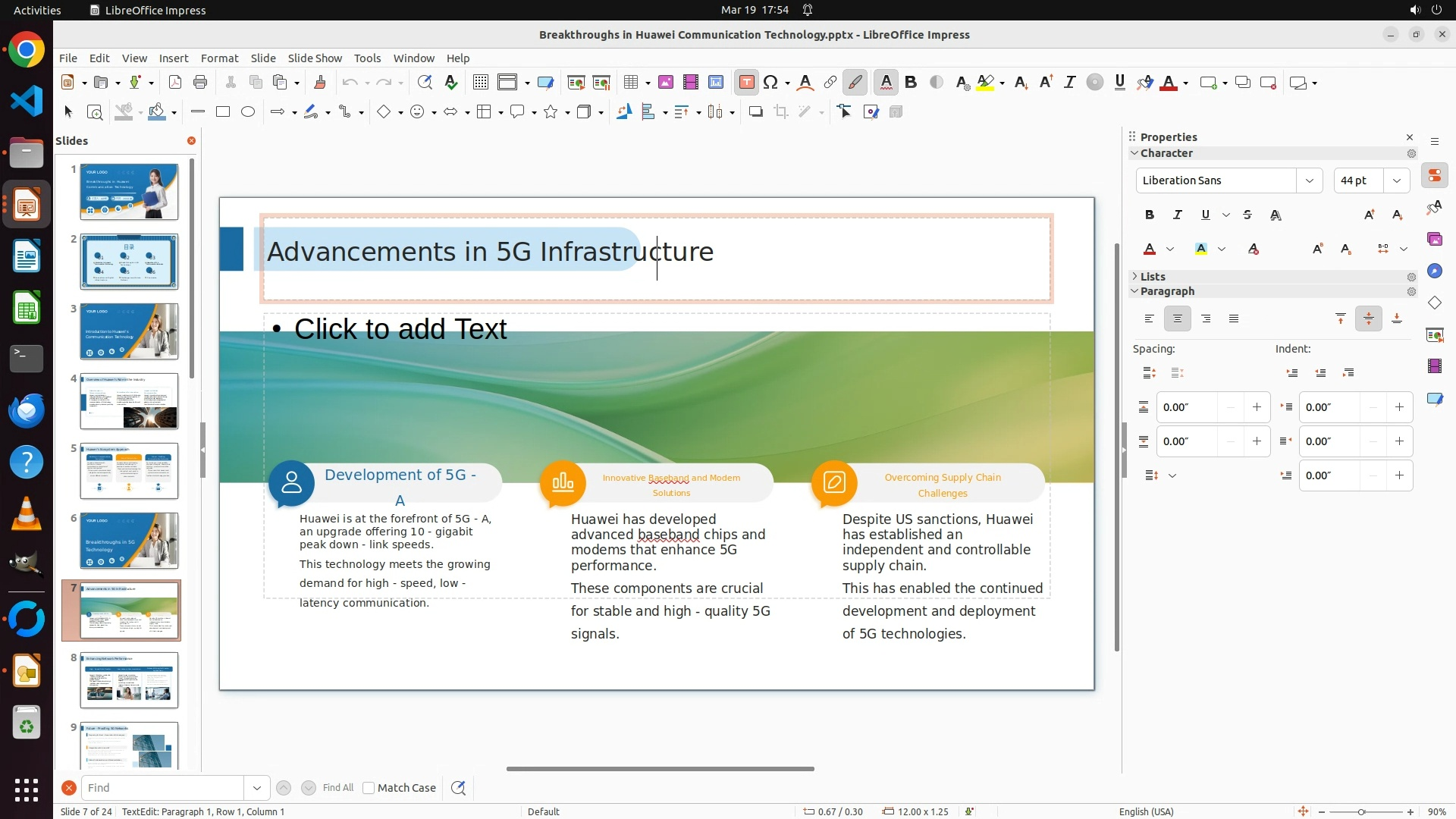The width and height of the screenshot is (1456, 819).
Task: Click the Print icon in toolbar
Action: tap(200, 83)
